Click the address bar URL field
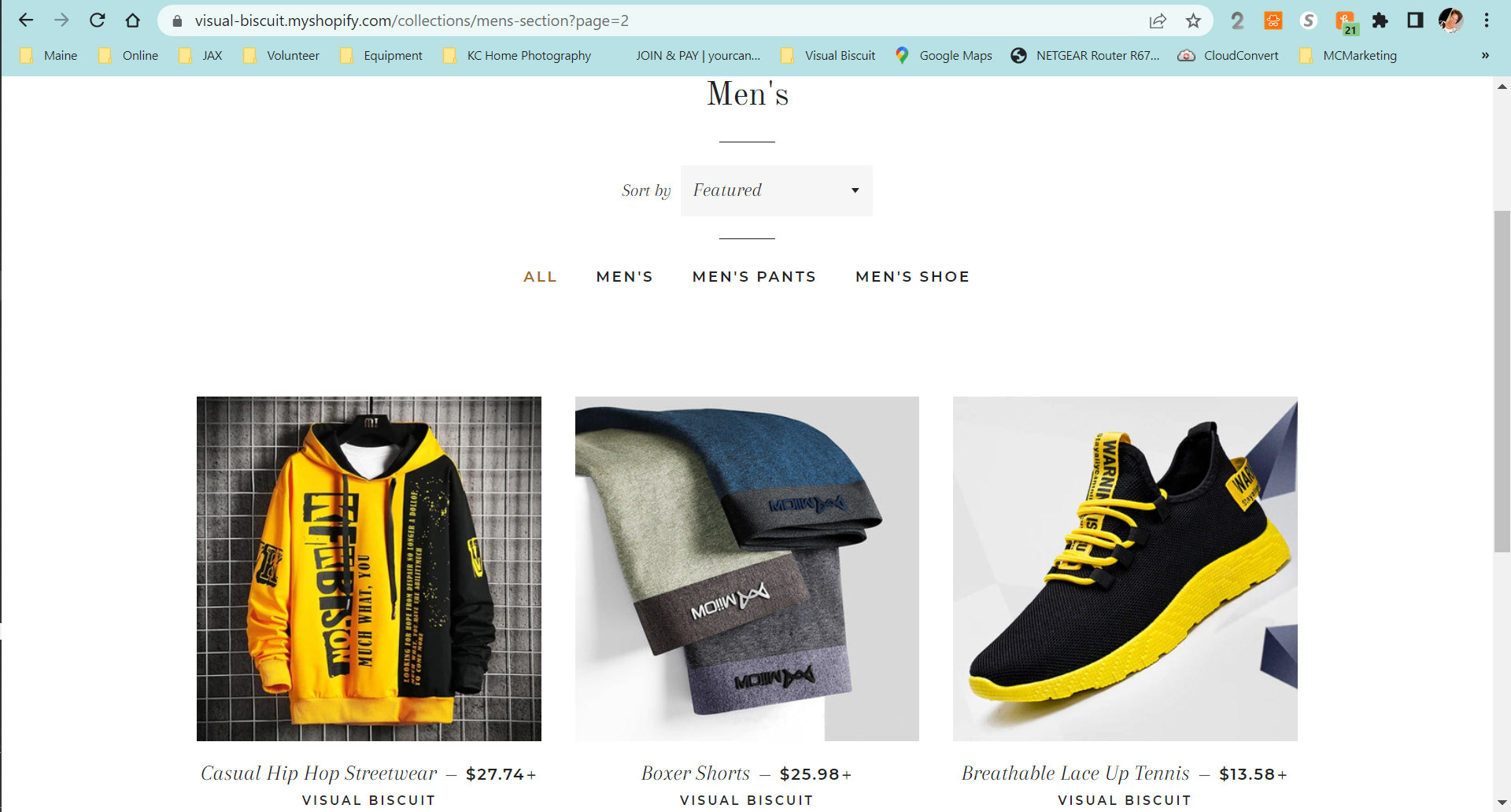Screen dimensions: 1511x812 coord(661,20)
